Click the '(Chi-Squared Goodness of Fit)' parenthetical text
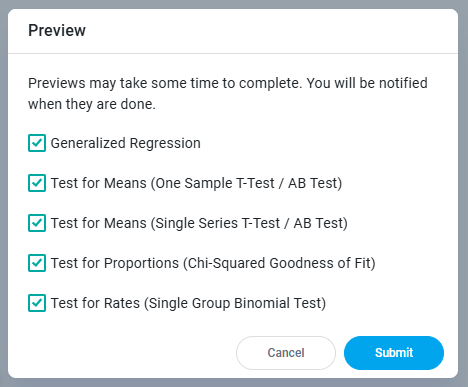This screenshot has width=468, height=387. [x=279, y=263]
